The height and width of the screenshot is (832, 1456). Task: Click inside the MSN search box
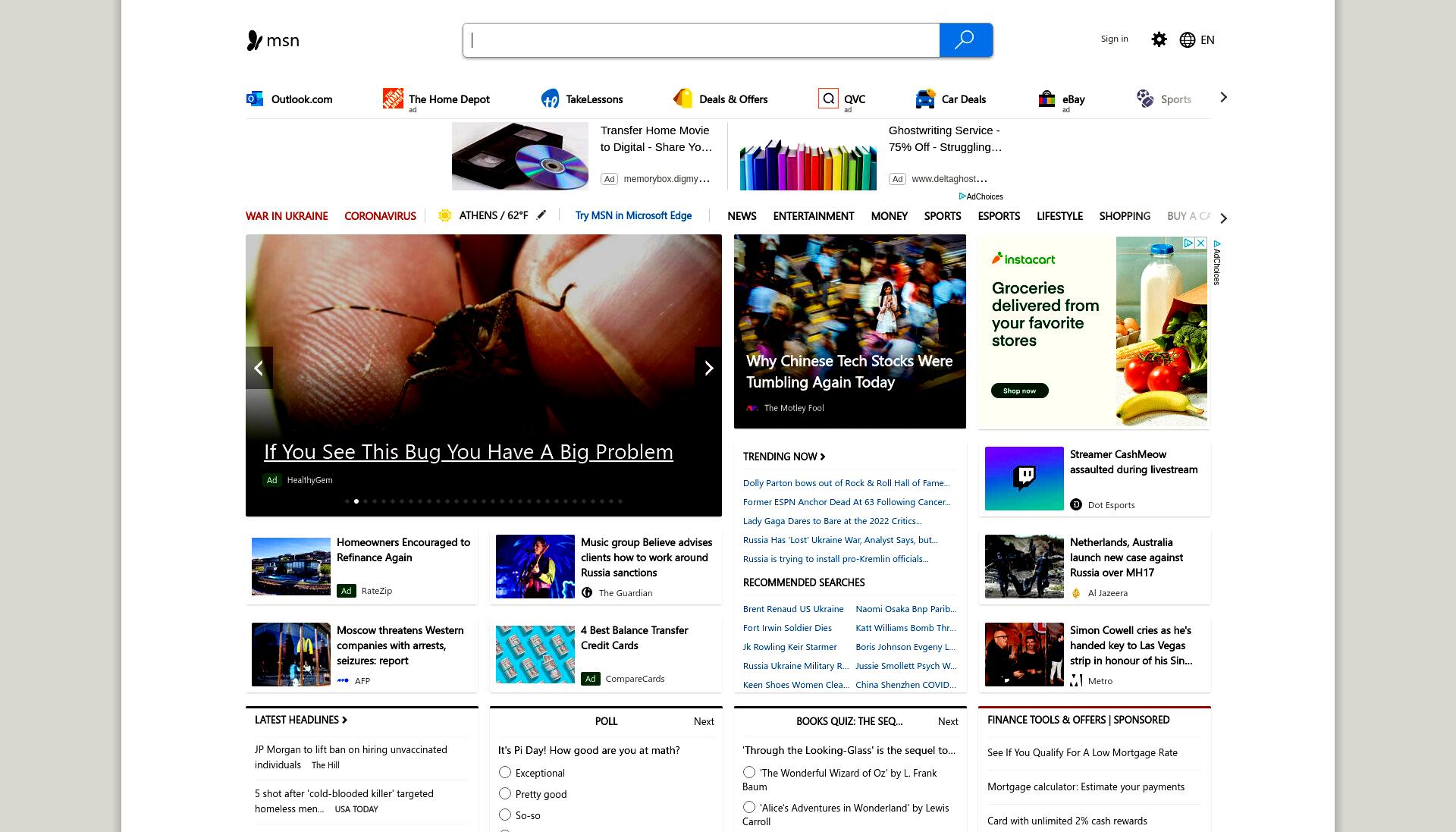[701, 40]
